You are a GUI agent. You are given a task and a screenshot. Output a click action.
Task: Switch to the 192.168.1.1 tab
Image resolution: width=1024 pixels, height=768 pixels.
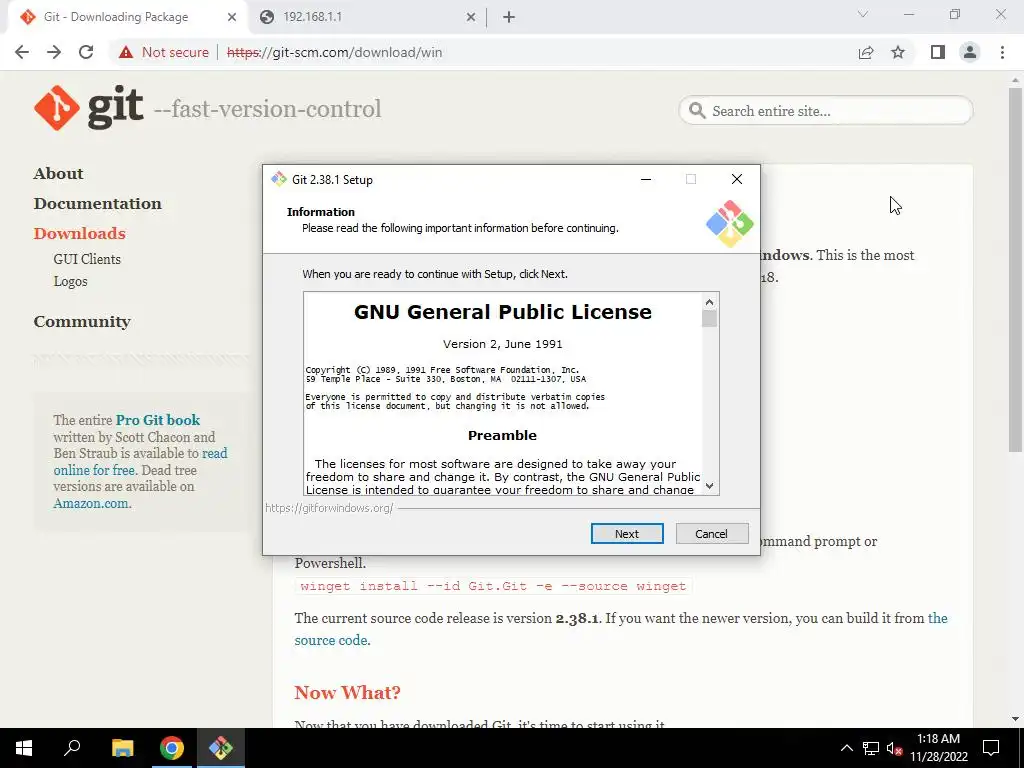click(366, 17)
